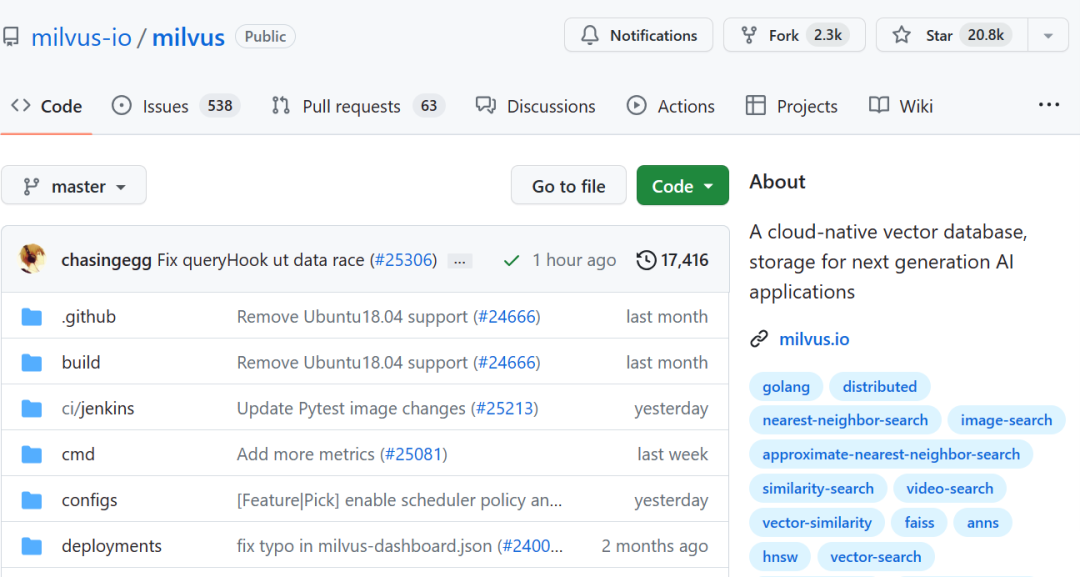Click the link icon beside milvus.io
Image resolution: width=1080 pixels, height=577 pixels.
759,339
